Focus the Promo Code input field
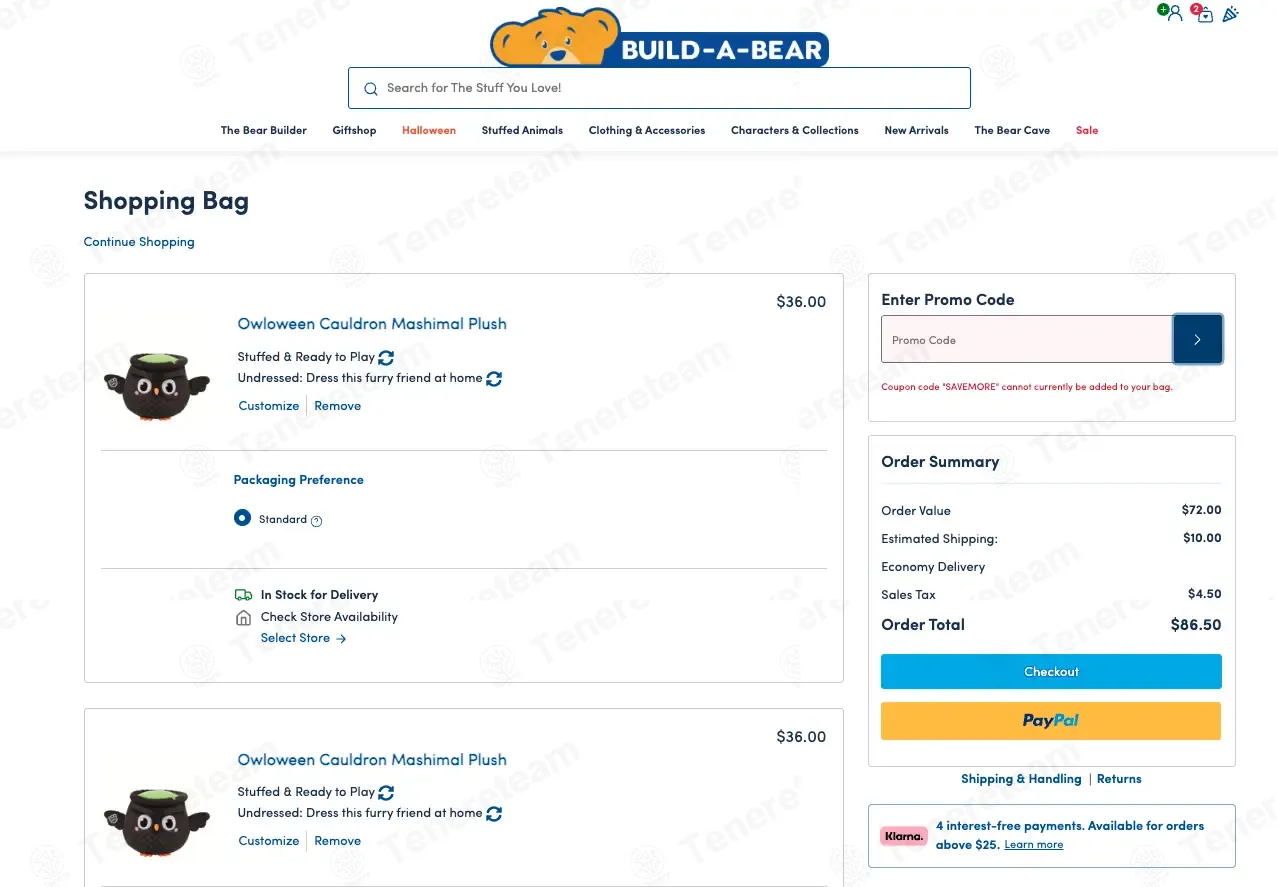1278x887 pixels. tap(1027, 339)
